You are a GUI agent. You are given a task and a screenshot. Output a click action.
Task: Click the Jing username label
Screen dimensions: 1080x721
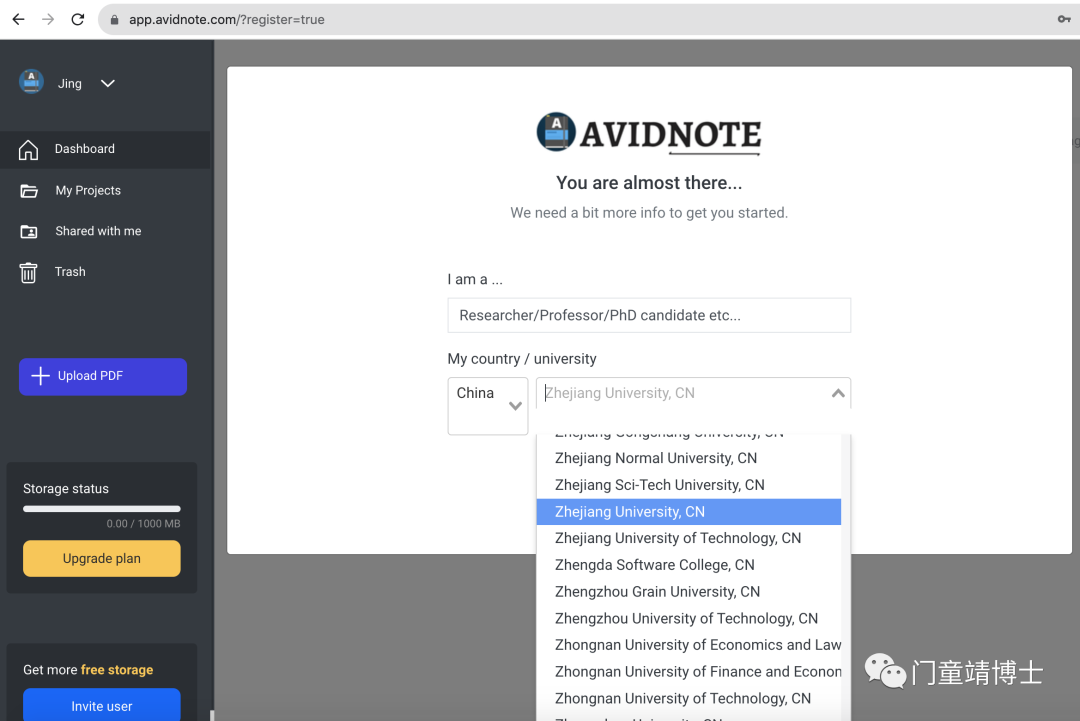point(70,83)
